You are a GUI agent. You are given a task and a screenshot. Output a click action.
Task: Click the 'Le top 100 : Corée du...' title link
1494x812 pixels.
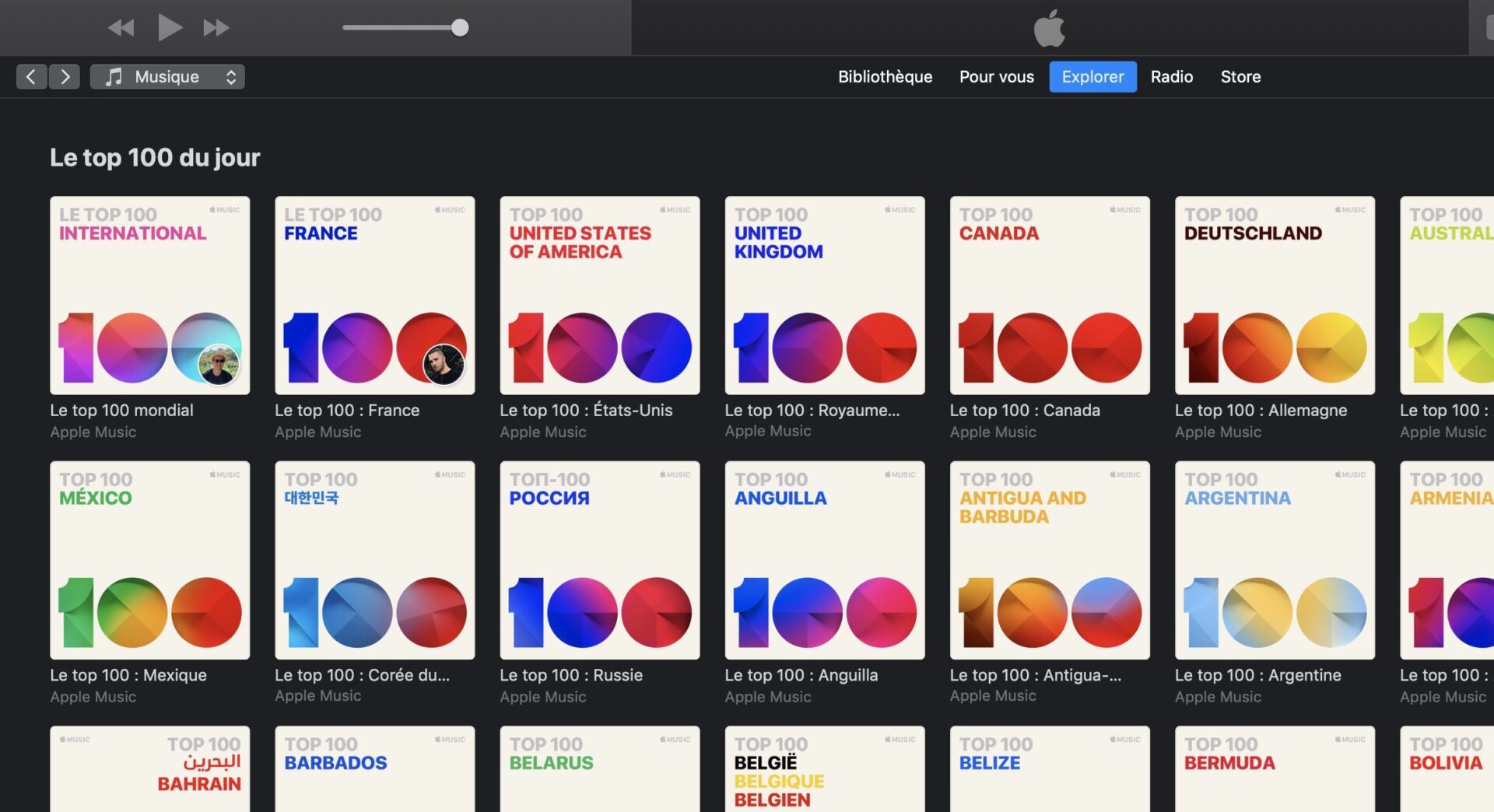click(x=362, y=675)
